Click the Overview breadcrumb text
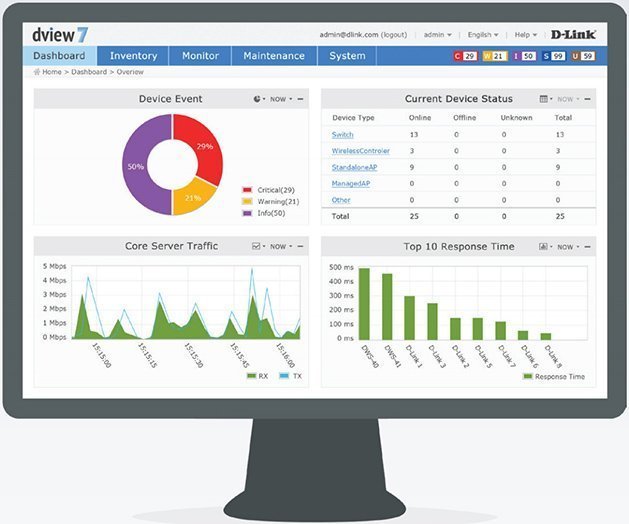This screenshot has width=629, height=524. (x=130, y=72)
